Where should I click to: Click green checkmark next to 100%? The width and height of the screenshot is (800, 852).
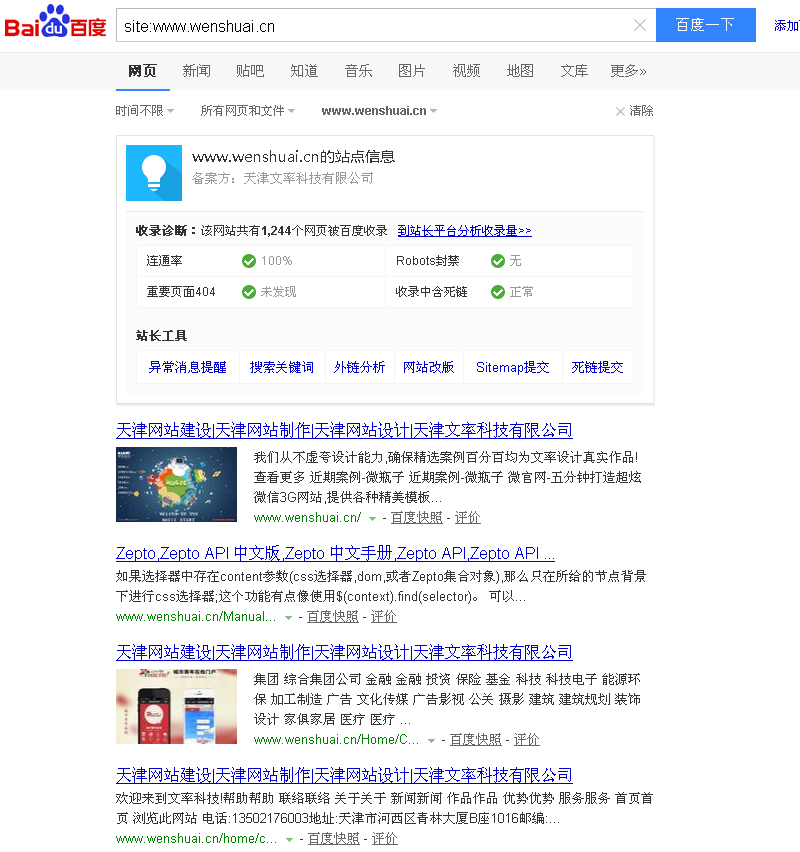(249, 261)
